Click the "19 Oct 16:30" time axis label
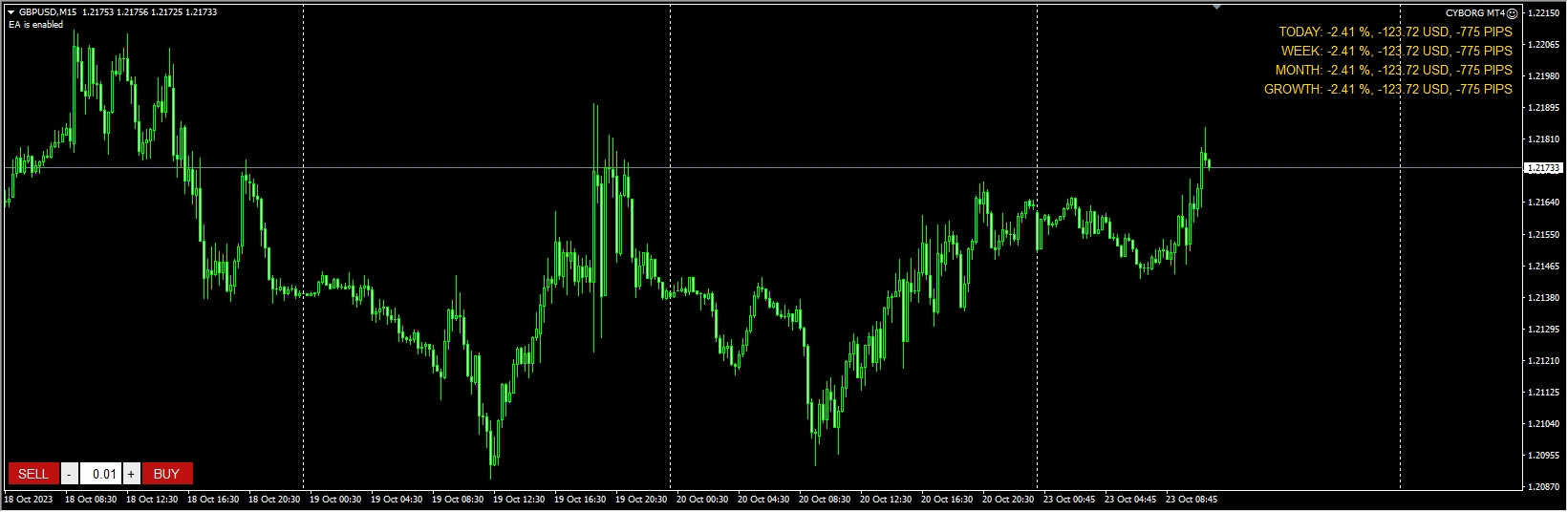The height and width of the screenshot is (512, 1568). [580, 499]
